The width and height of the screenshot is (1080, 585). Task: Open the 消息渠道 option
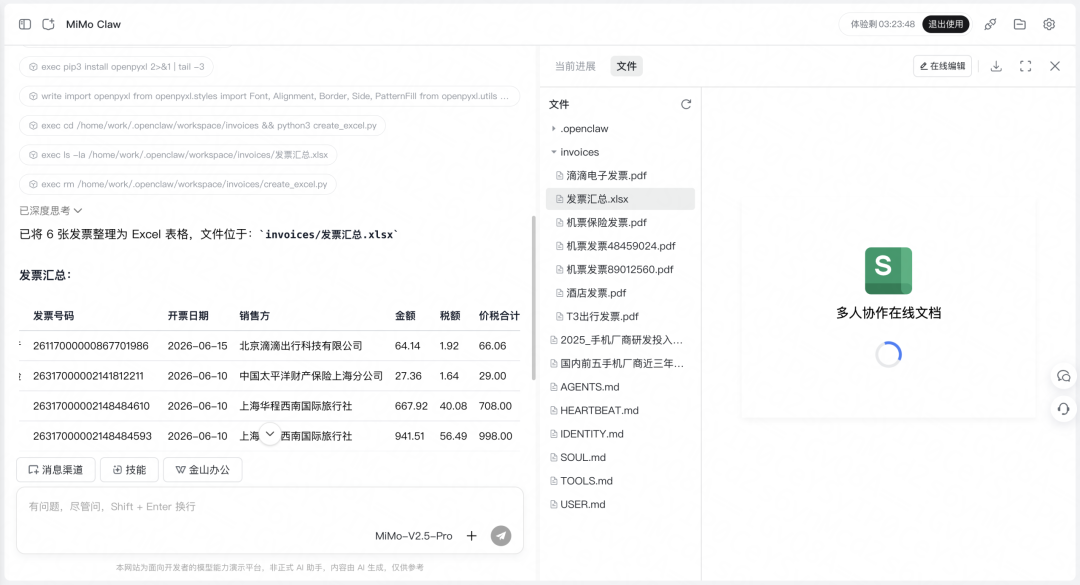tap(56, 470)
